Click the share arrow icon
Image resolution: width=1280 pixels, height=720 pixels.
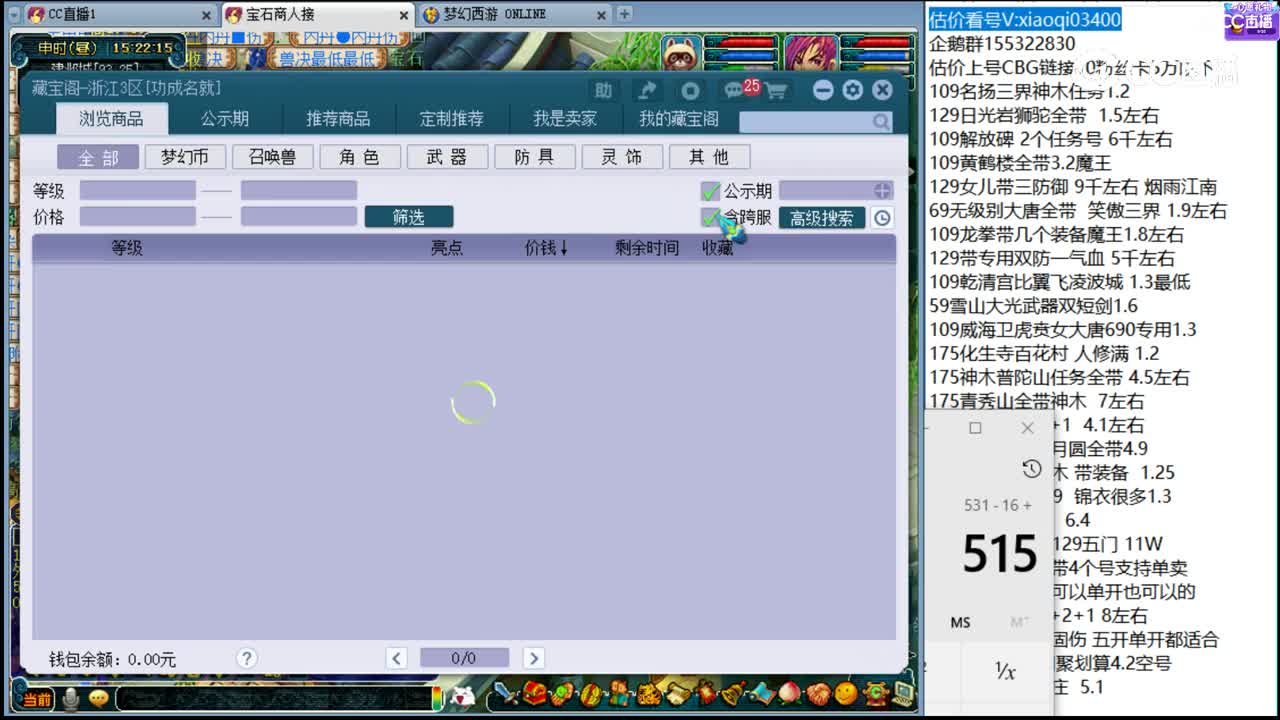(647, 90)
